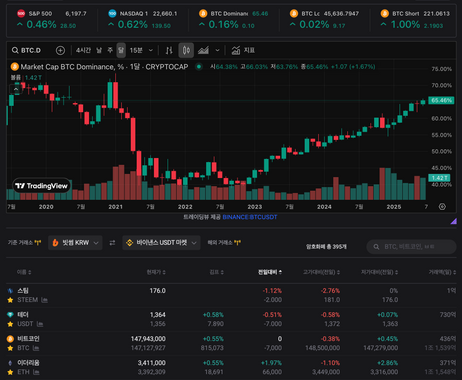This screenshot has width=462, height=380.
Task: Select the candlestick chart style icon
Action: [x=186, y=50]
